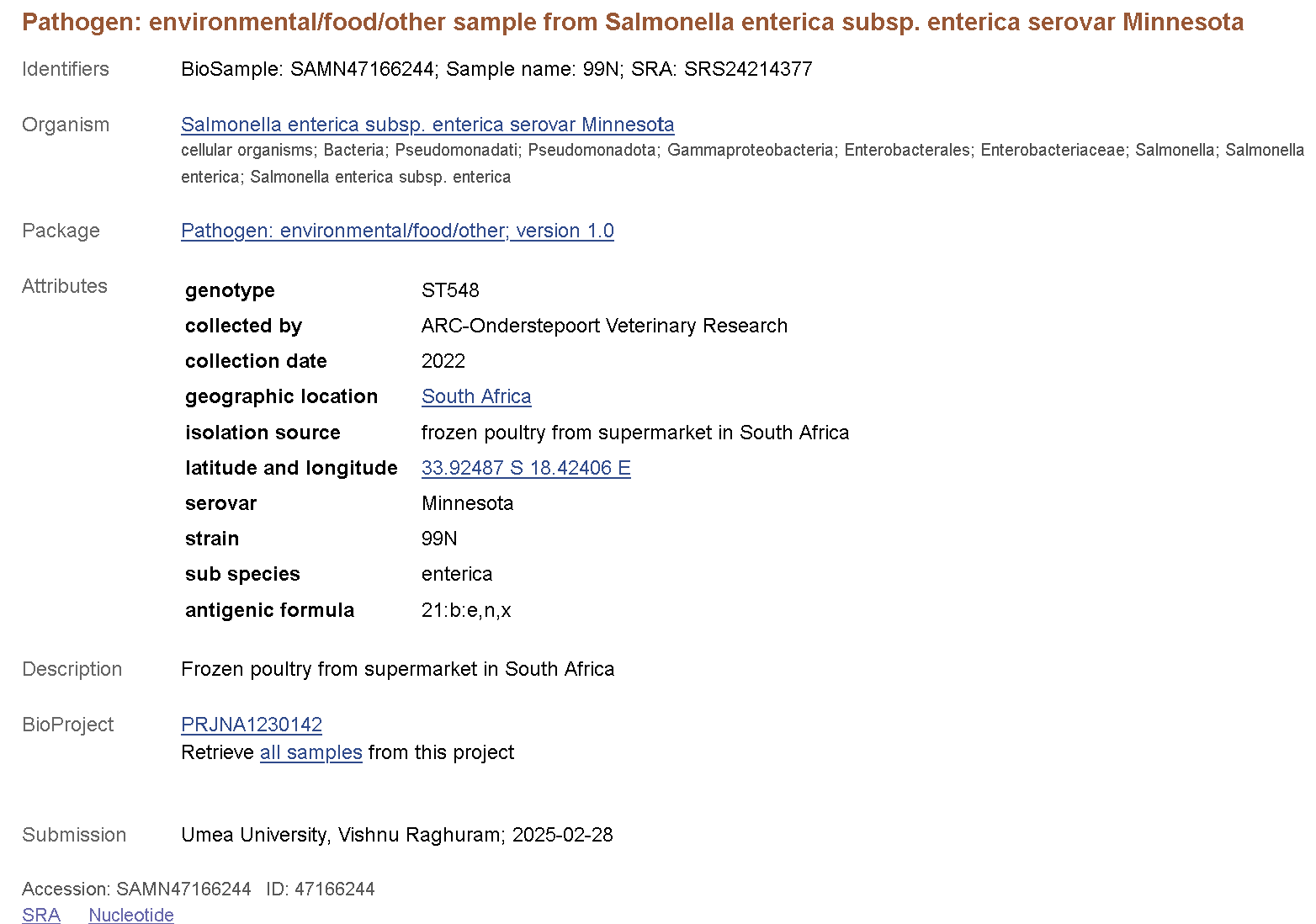Open the latitude and longitude coordinates link
1316x924 pixels.
point(526,468)
